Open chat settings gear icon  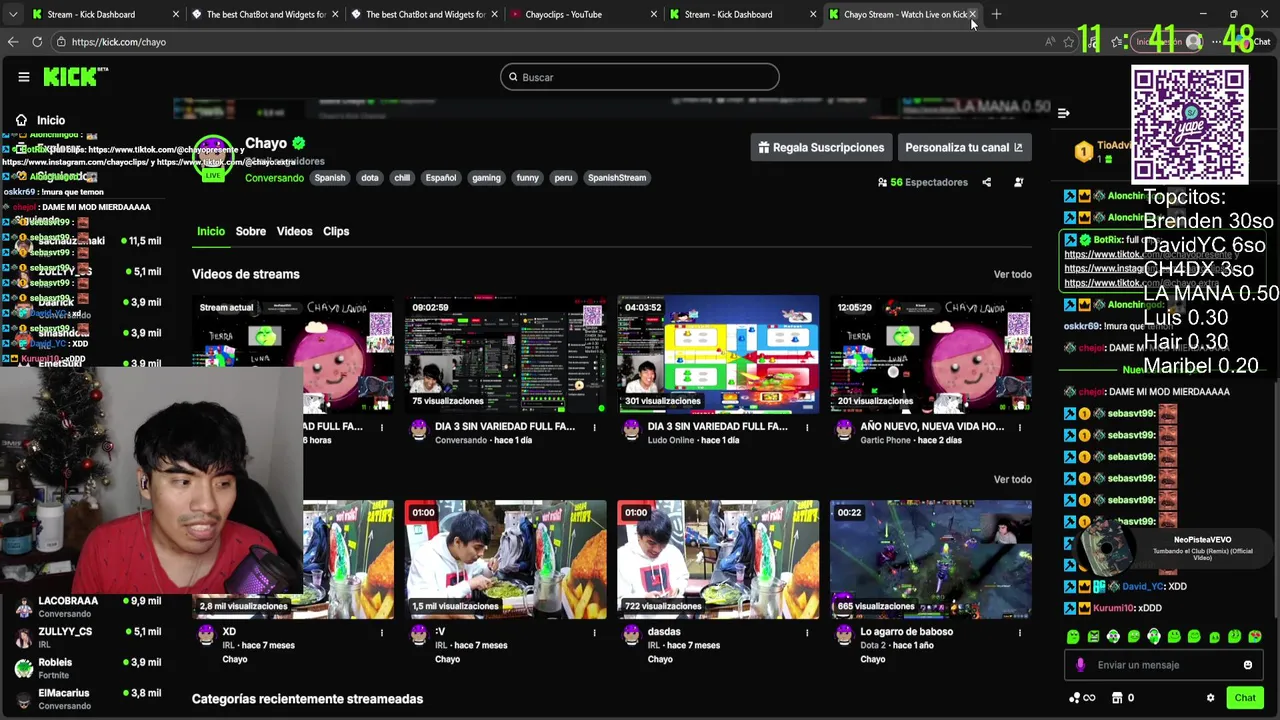coord(1210,698)
